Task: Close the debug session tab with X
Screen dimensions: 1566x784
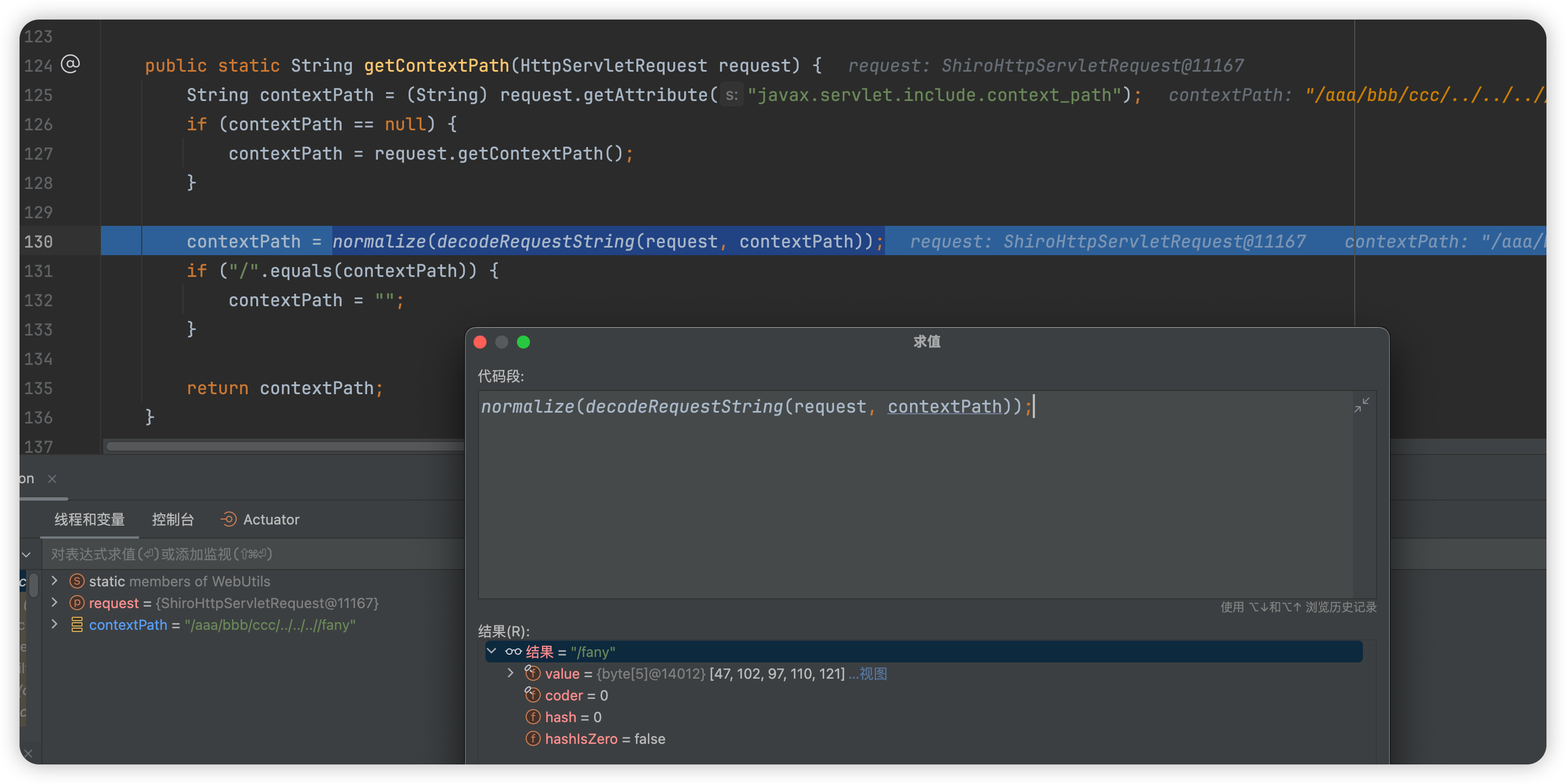Action: tap(52, 479)
